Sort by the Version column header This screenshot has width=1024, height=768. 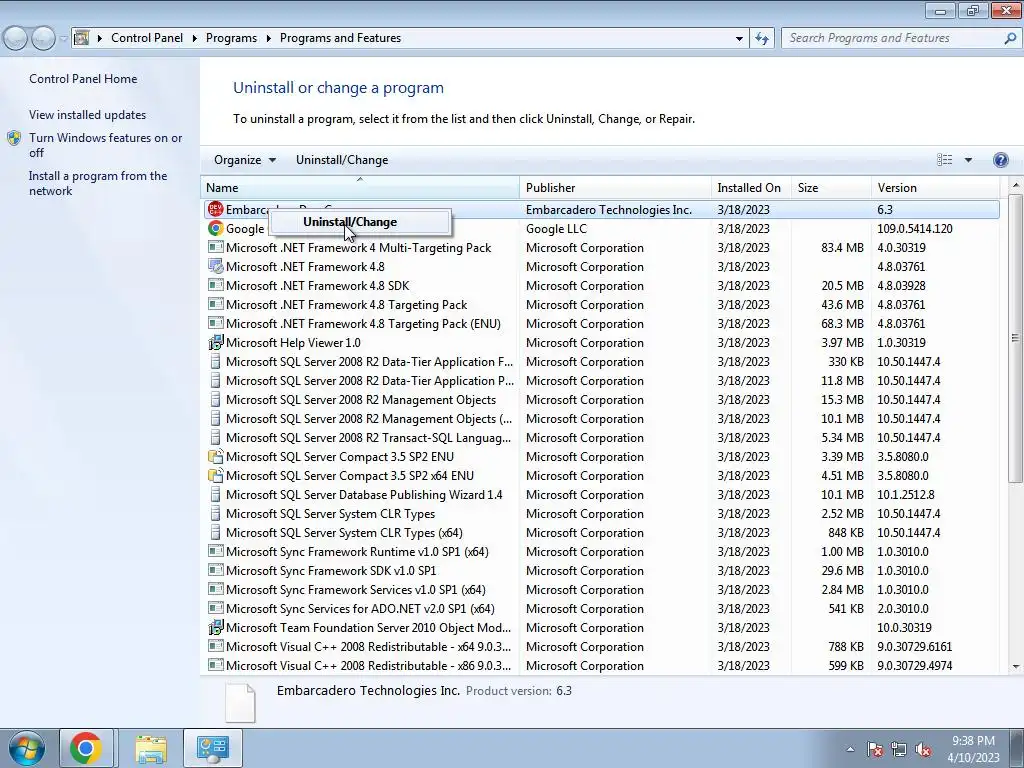pos(935,187)
